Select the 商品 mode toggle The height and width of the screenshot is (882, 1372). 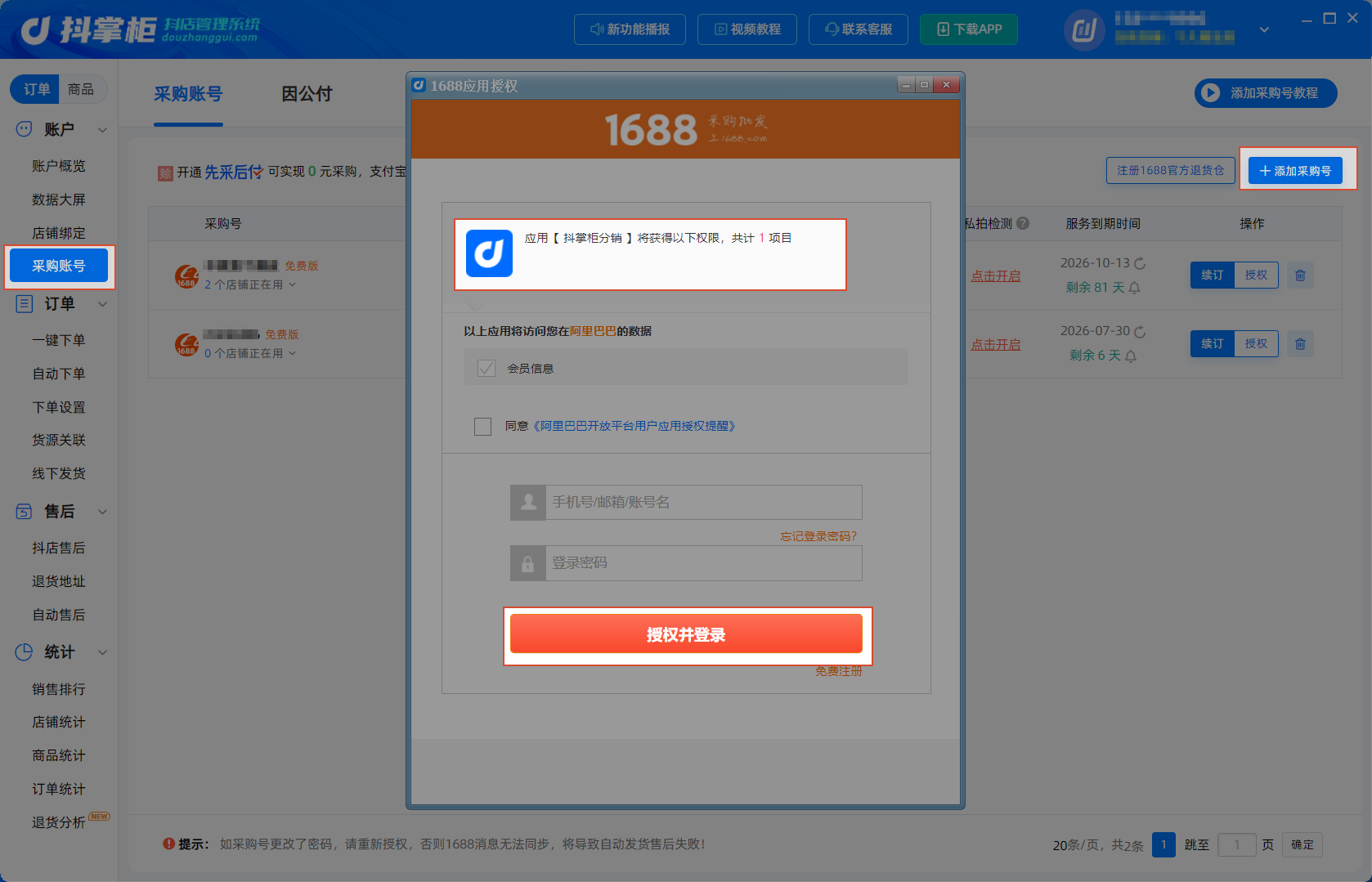[81, 89]
